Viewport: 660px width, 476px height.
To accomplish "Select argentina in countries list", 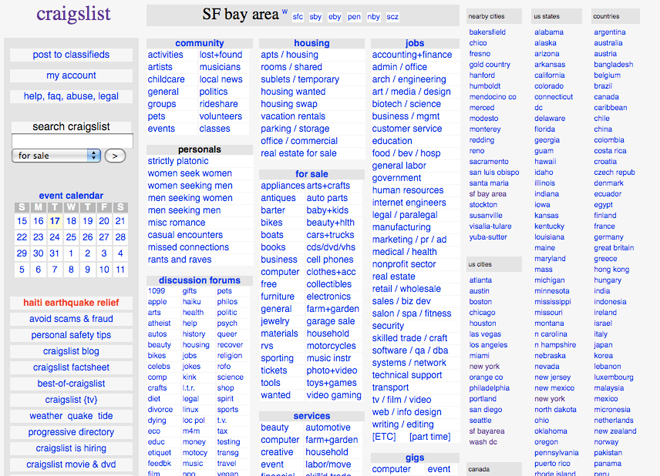I will (609, 32).
